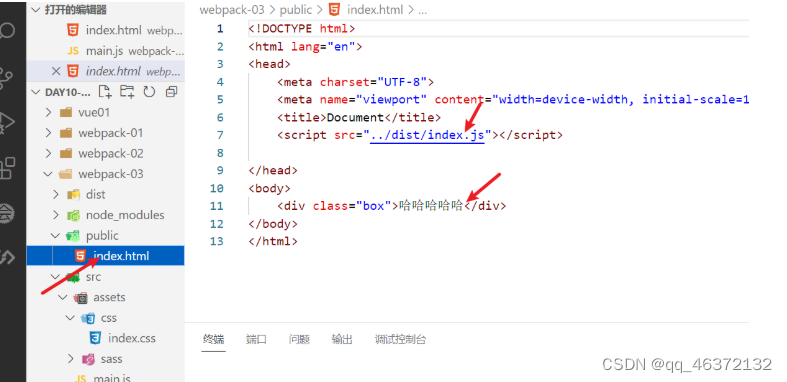Viewport: 787px width, 382px height.
Task: Close the italic index.html open editor
Action: (56, 71)
